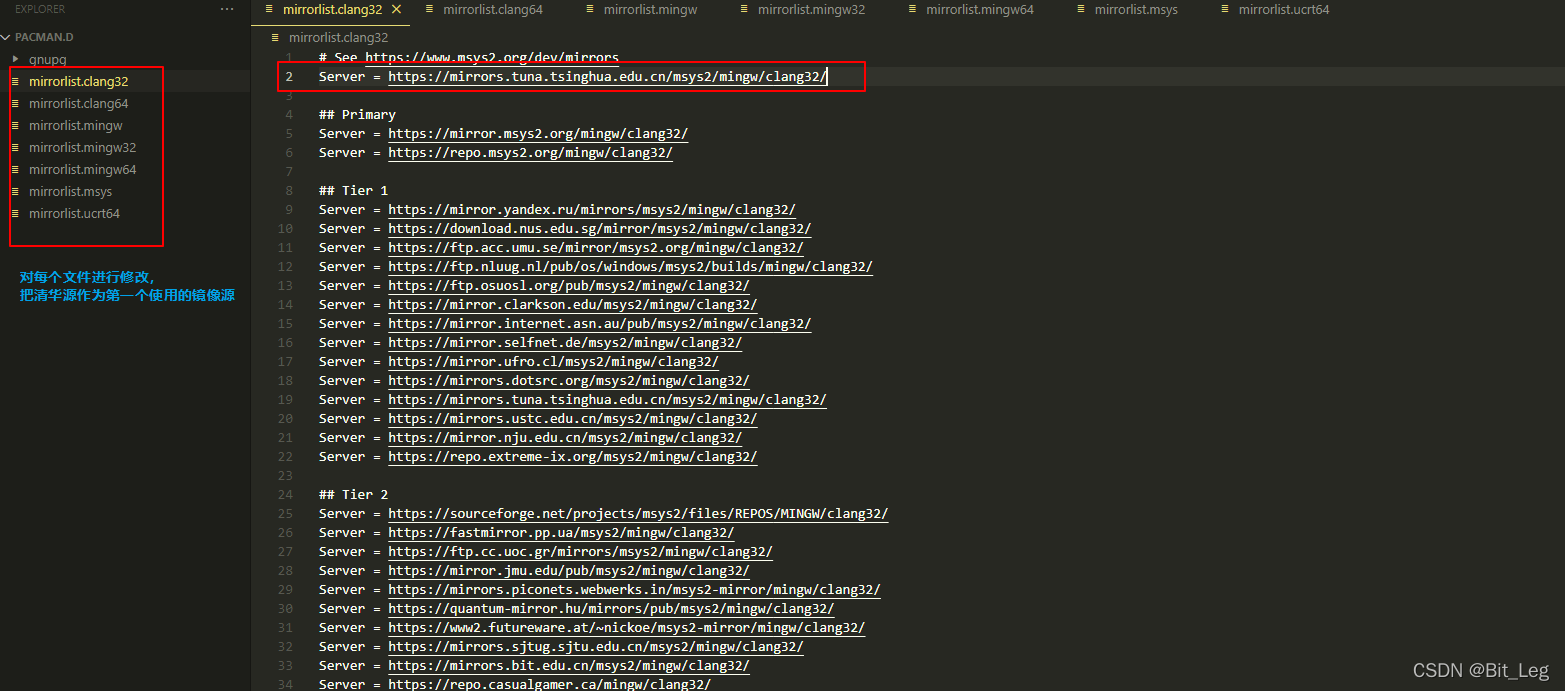This screenshot has height=691, width=1565.
Task: Click mirror.internet.asn.au link
Action: 600,323
